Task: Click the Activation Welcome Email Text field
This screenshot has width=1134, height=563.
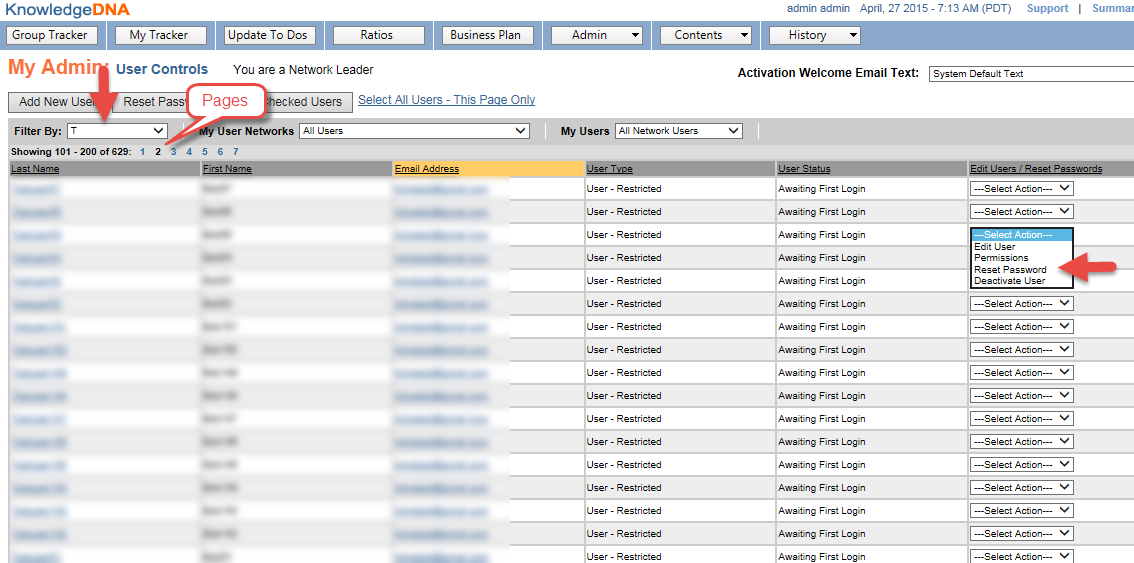Action: tap(1030, 74)
